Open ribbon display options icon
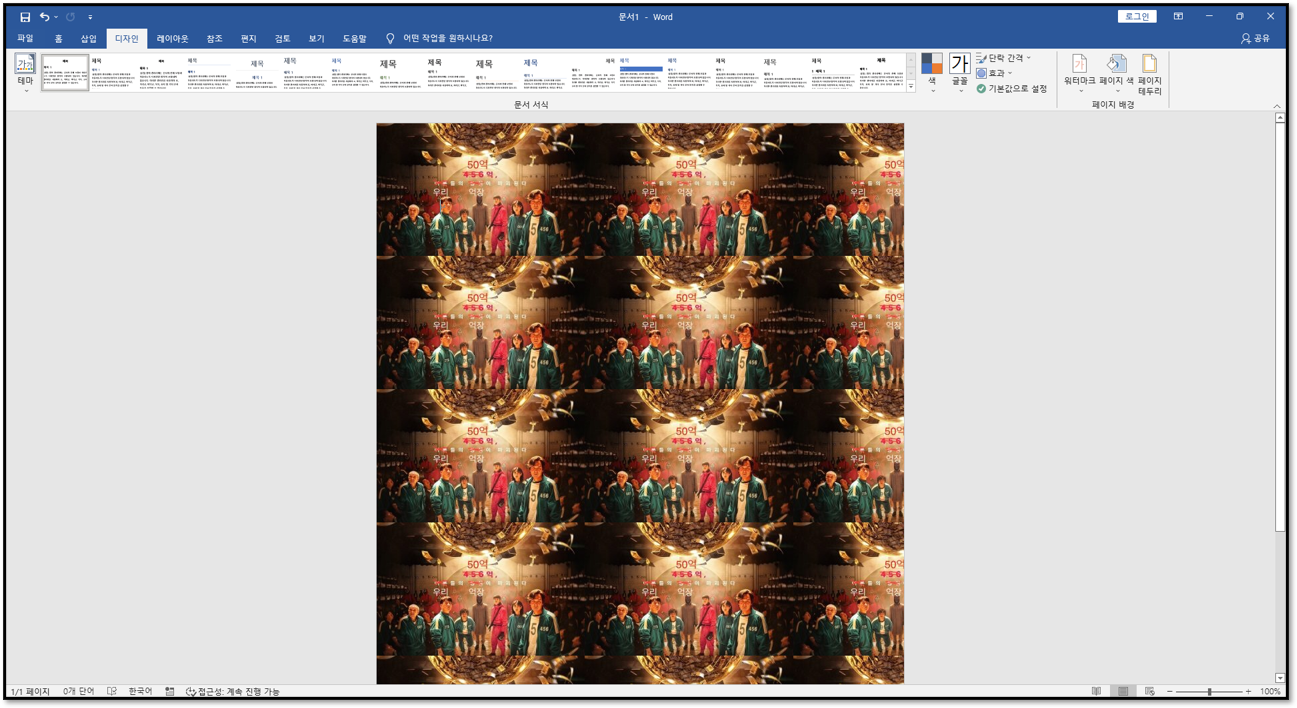Screen dimensions: 1297x708 click(x=1178, y=16)
